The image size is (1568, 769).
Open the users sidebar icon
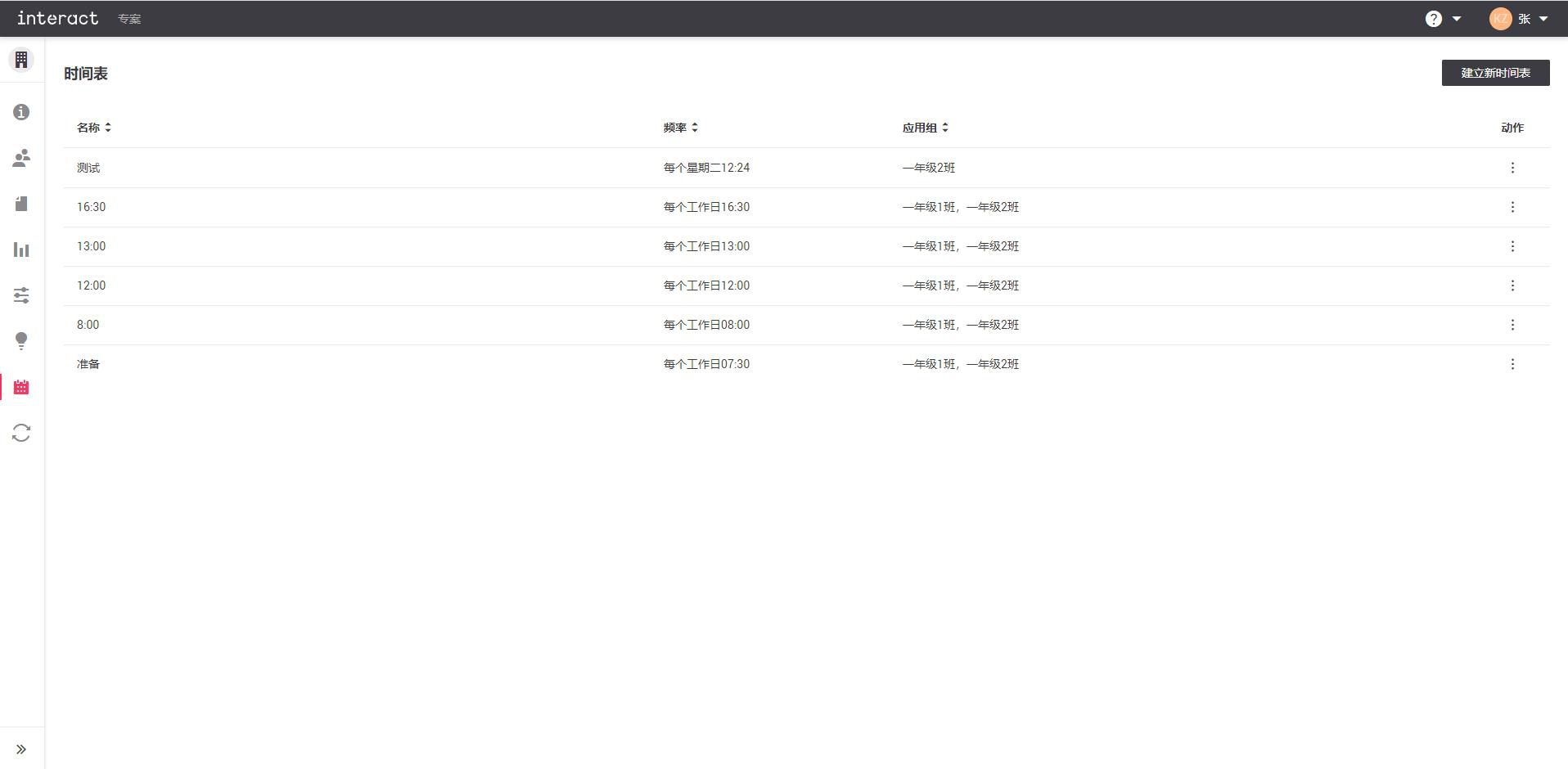coord(21,158)
